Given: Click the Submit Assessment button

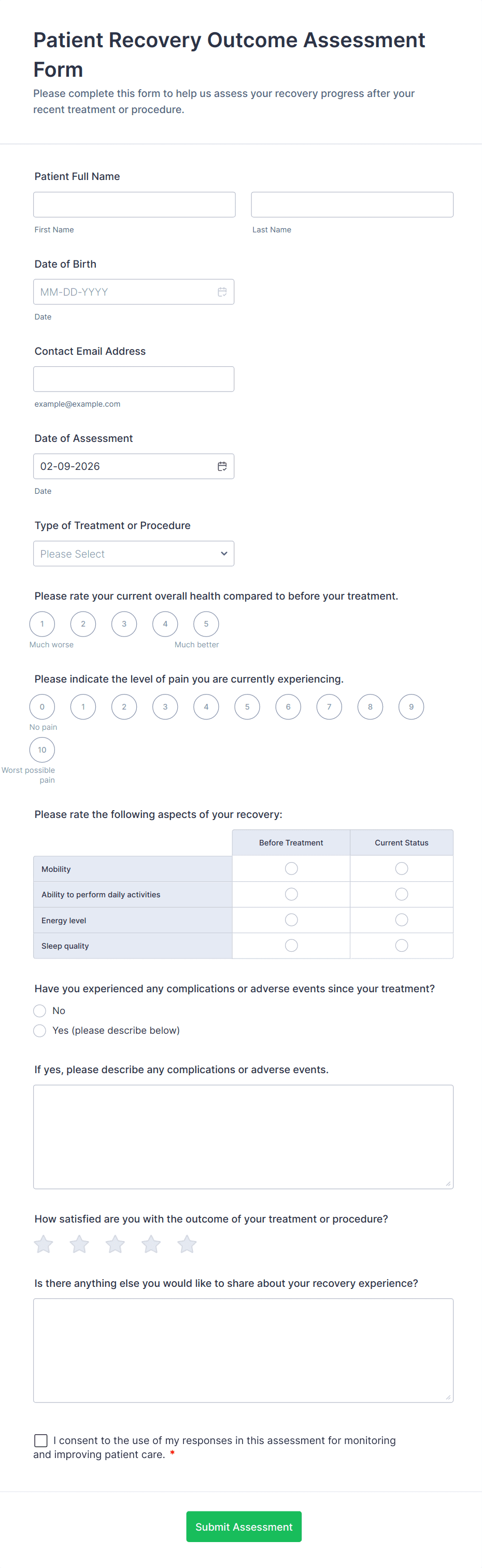Looking at the screenshot, I should click(x=244, y=1527).
